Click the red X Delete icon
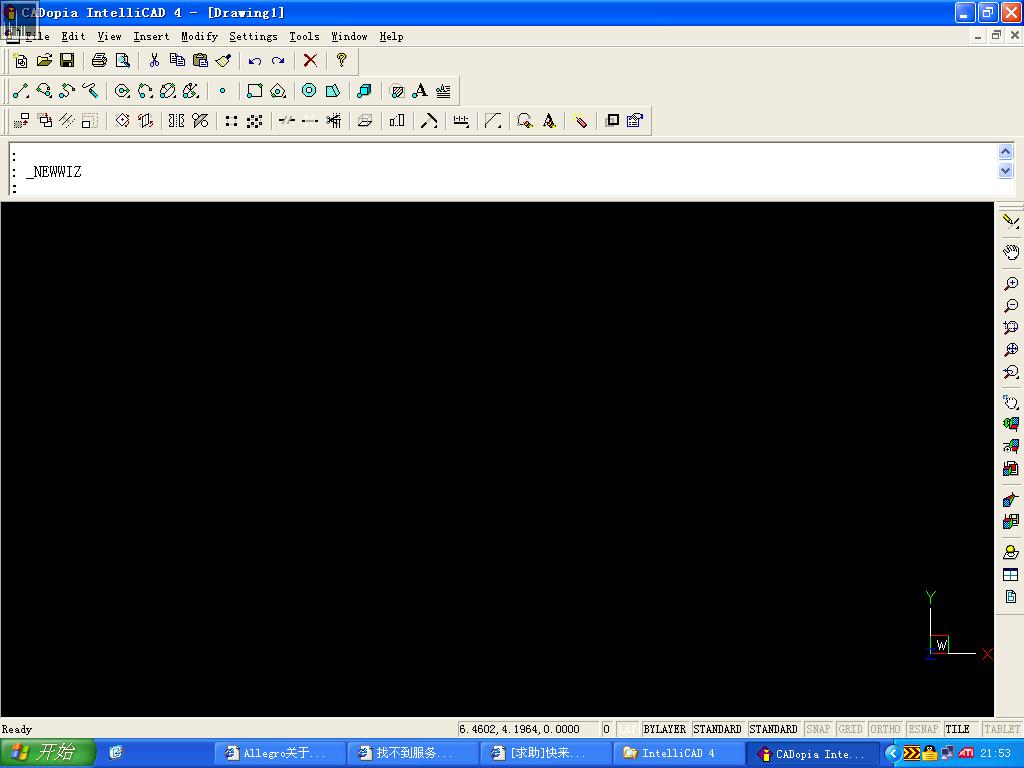This screenshot has height=768, width=1024. tap(310, 61)
